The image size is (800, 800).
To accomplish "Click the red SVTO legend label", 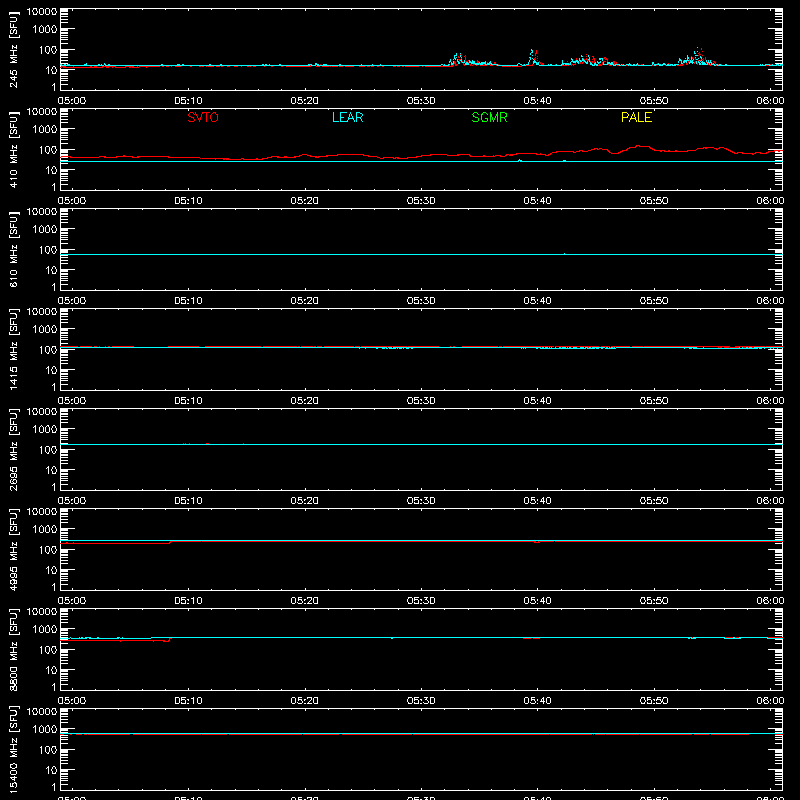I will pos(203,117).
